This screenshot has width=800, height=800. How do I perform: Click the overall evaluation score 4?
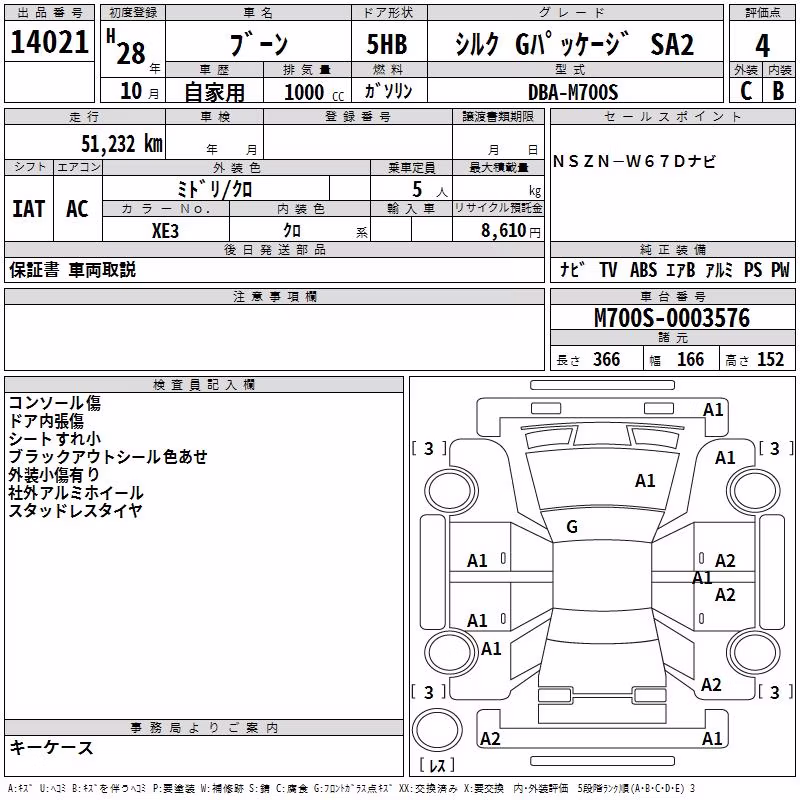click(762, 46)
